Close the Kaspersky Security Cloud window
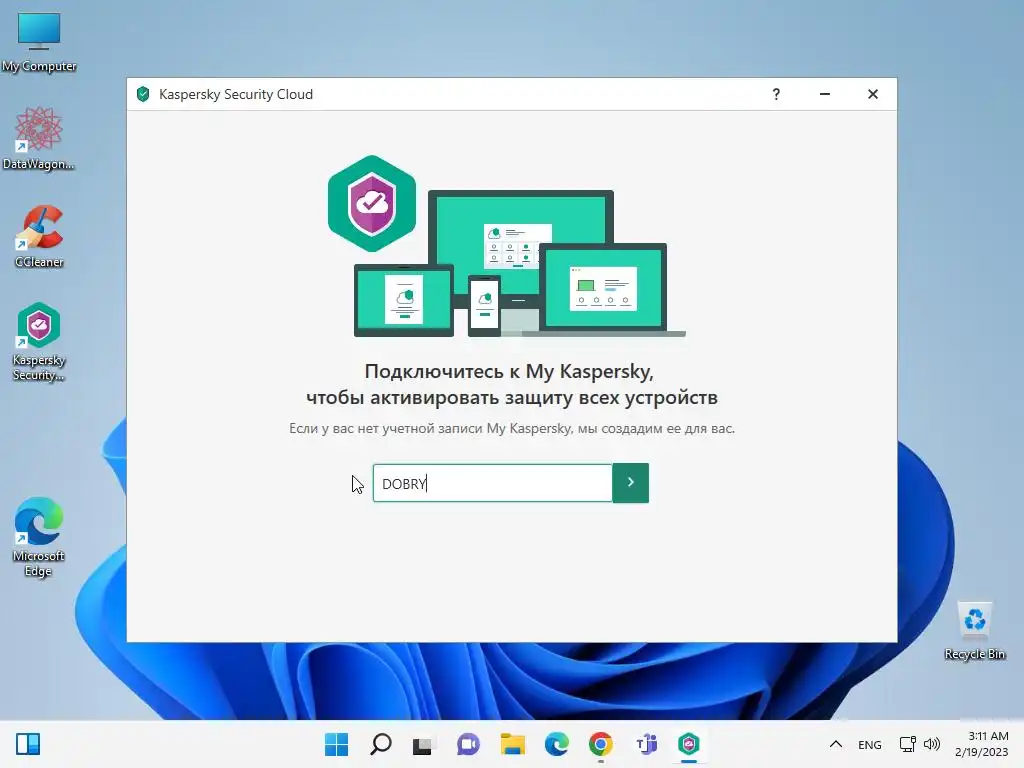This screenshot has width=1024, height=768. point(872,94)
